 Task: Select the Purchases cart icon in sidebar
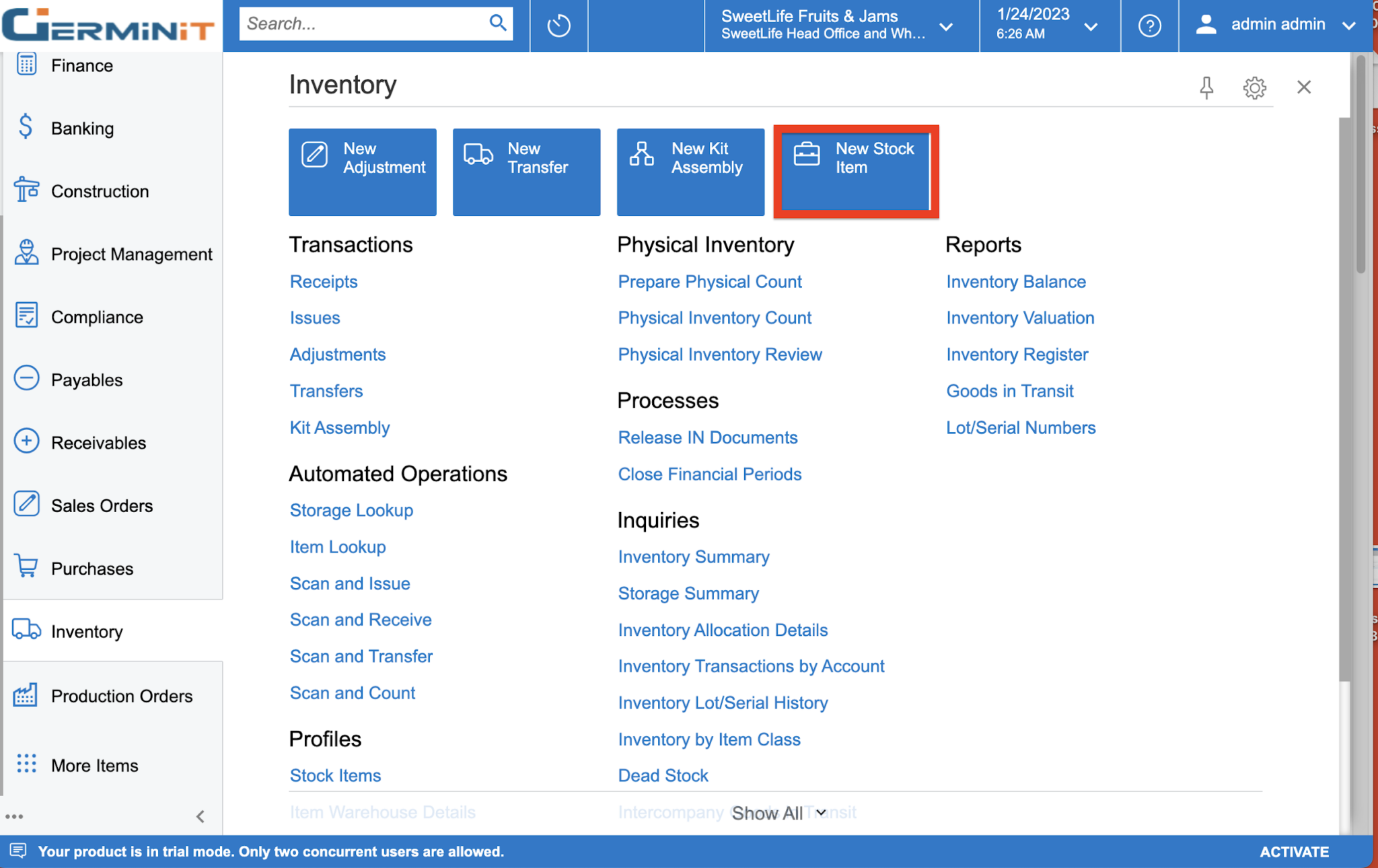26,567
